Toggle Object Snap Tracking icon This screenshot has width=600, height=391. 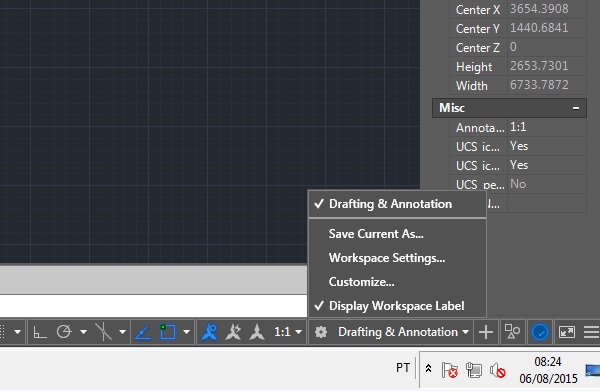(x=143, y=332)
